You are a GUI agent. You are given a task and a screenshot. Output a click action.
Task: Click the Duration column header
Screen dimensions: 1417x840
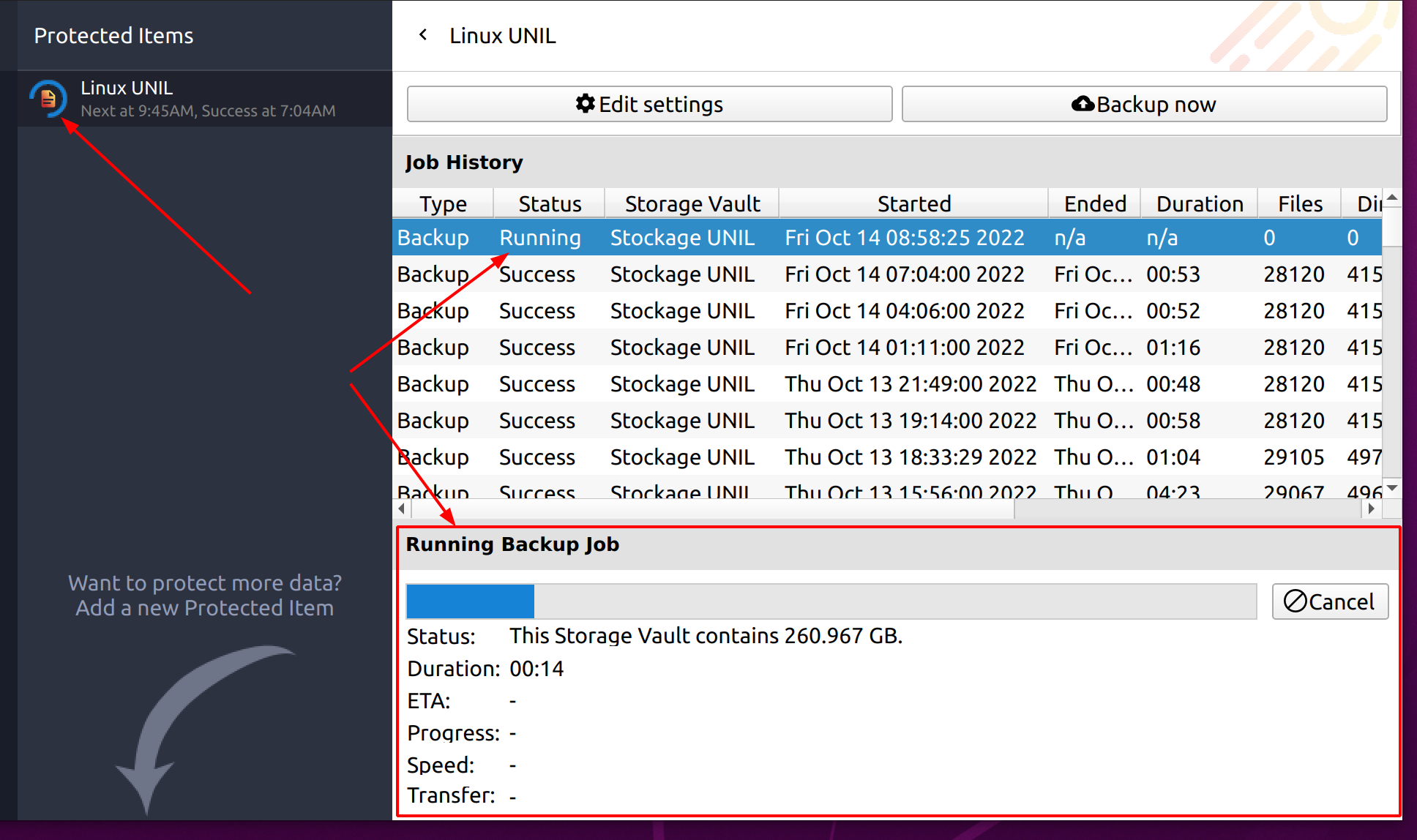[1199, 203]
